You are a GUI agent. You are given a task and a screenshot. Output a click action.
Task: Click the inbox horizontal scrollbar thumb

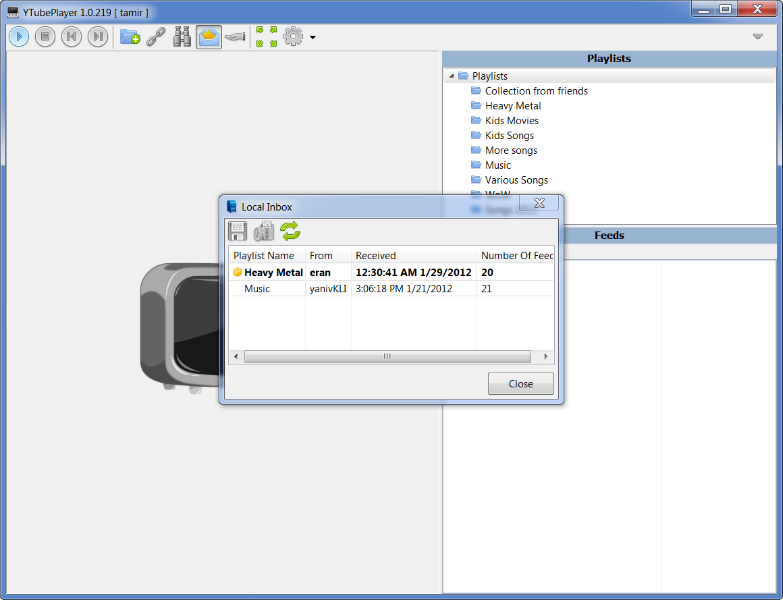tap(387, 356)
